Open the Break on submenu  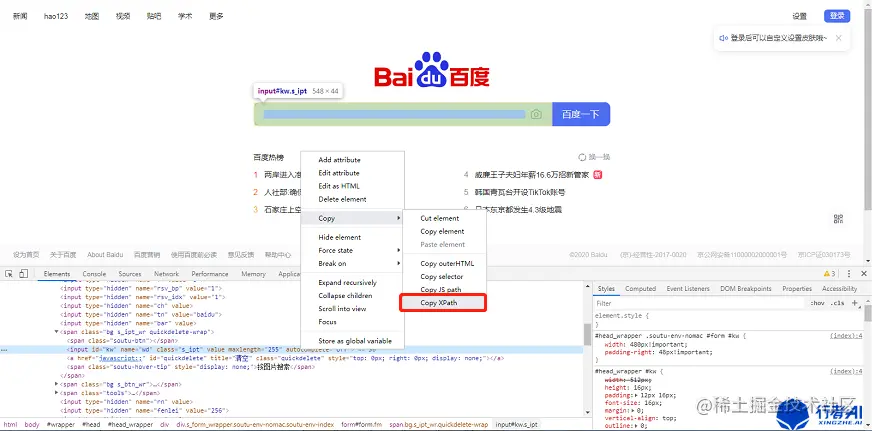(x=353, y=264)
